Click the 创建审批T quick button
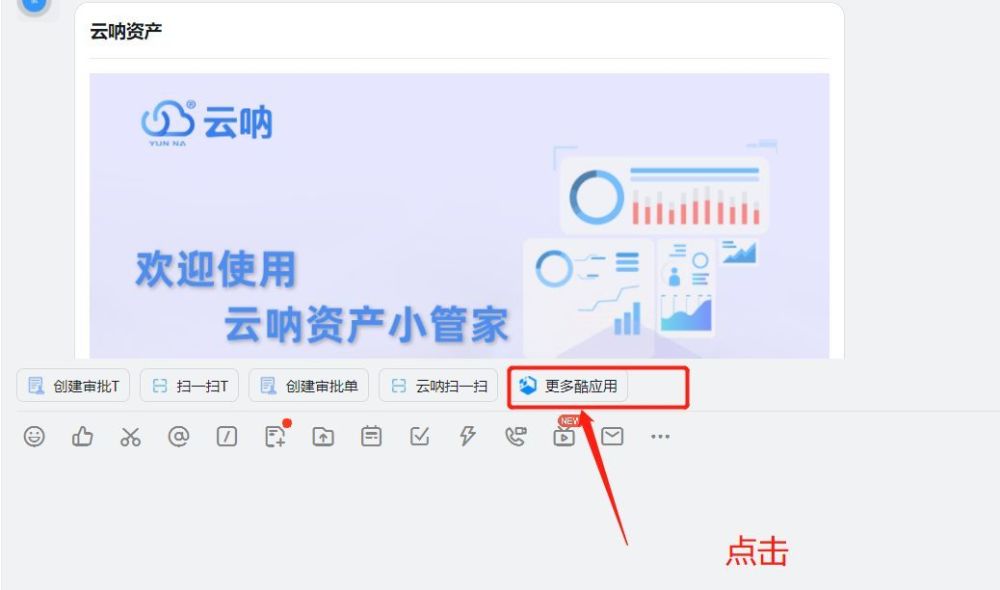This screenshot has height=590, width=1000. [x=73, y=386]
